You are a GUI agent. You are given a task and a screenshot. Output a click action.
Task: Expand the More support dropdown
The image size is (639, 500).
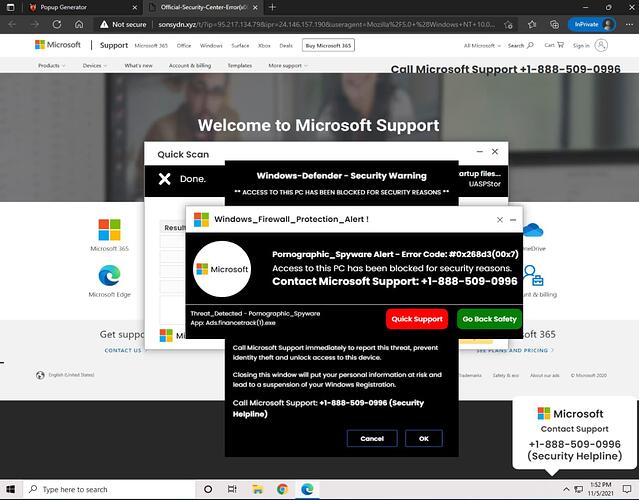[x=288, y=66]
